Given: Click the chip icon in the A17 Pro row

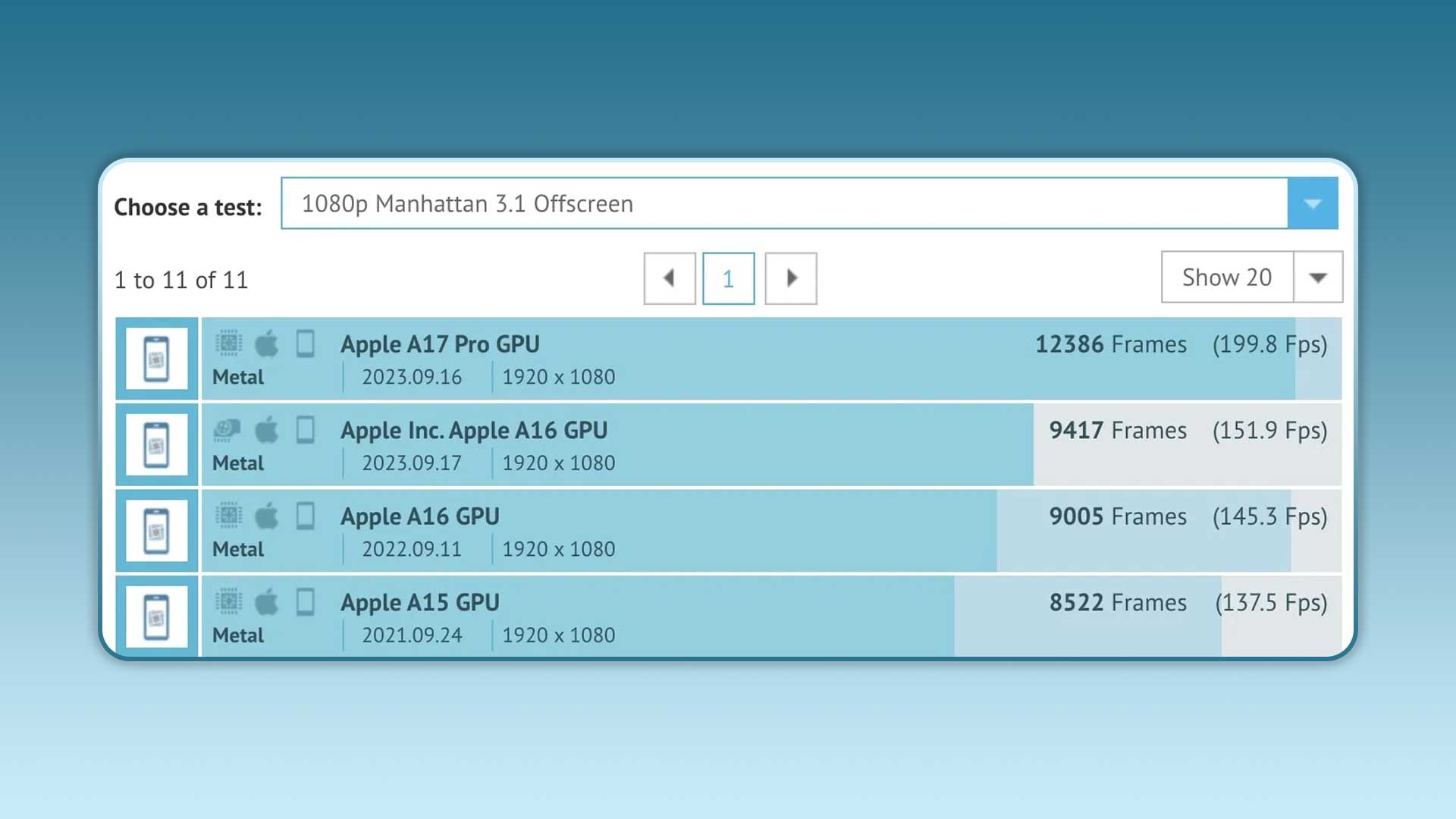Looking at the screenshot, I should click(x=228, y=344).
